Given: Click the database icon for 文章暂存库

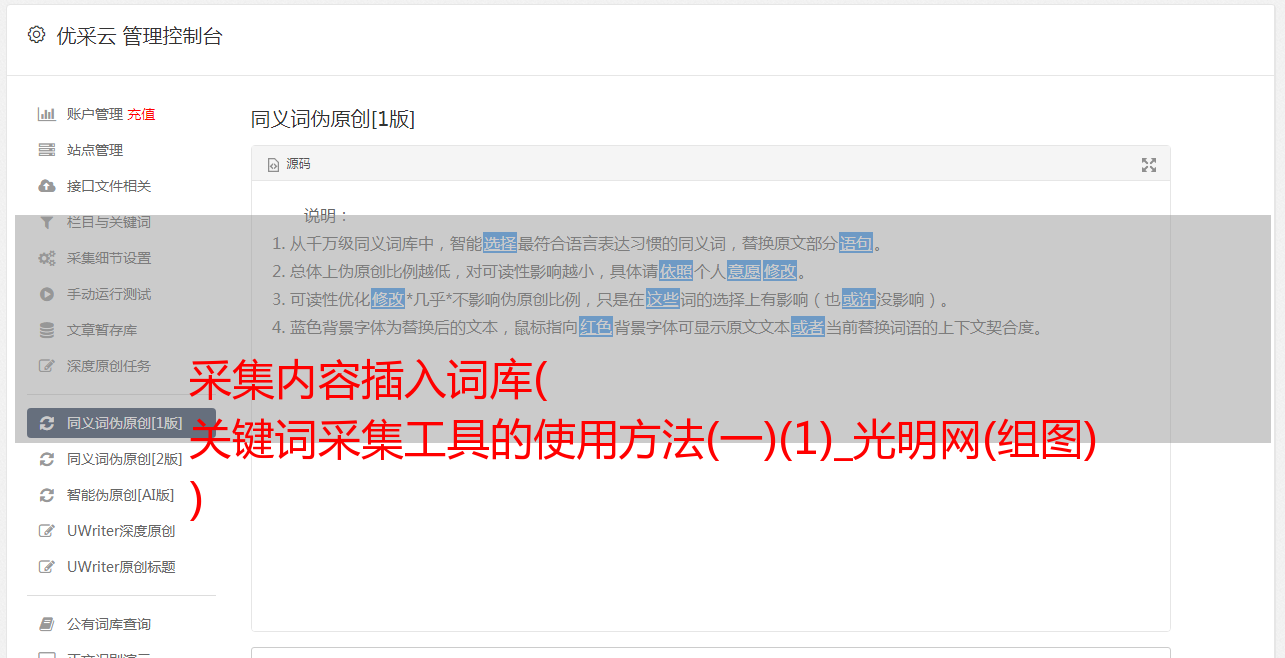Looking at the screenshot, I should point(46,330).
